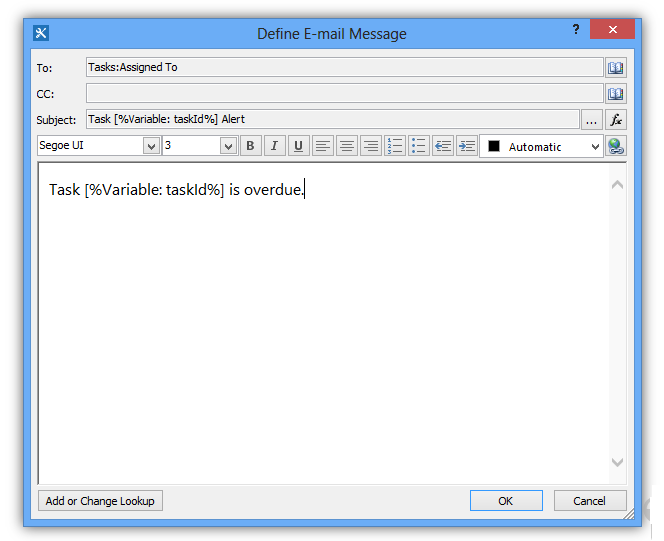The width and height of the screenshot is (664, 541).
Task: Confirm the message with OK
Action: click(506, 501)
